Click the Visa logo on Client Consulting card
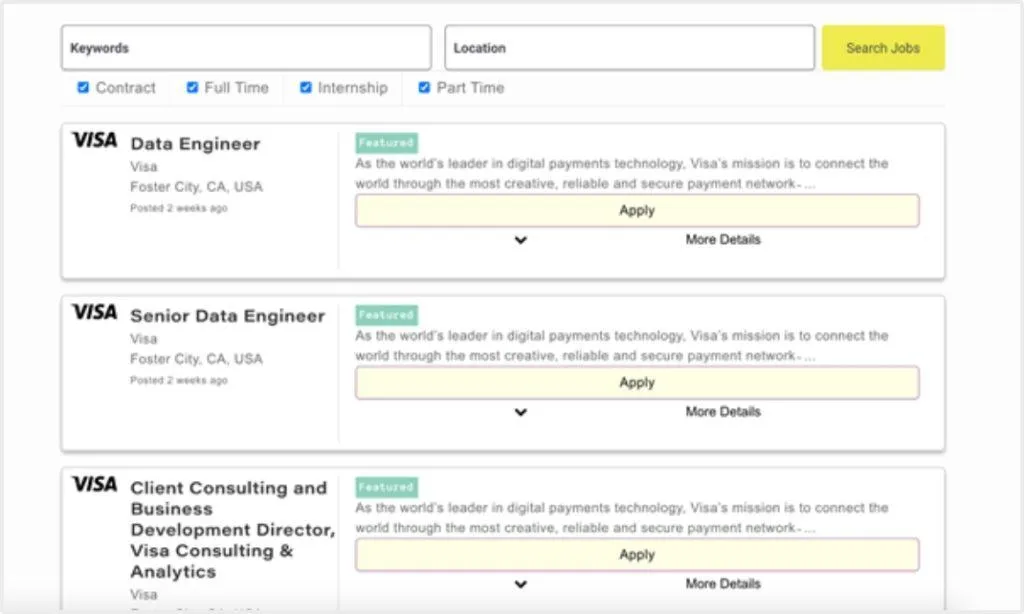Screen dimensions: 1024x614 tap(95, 484)
